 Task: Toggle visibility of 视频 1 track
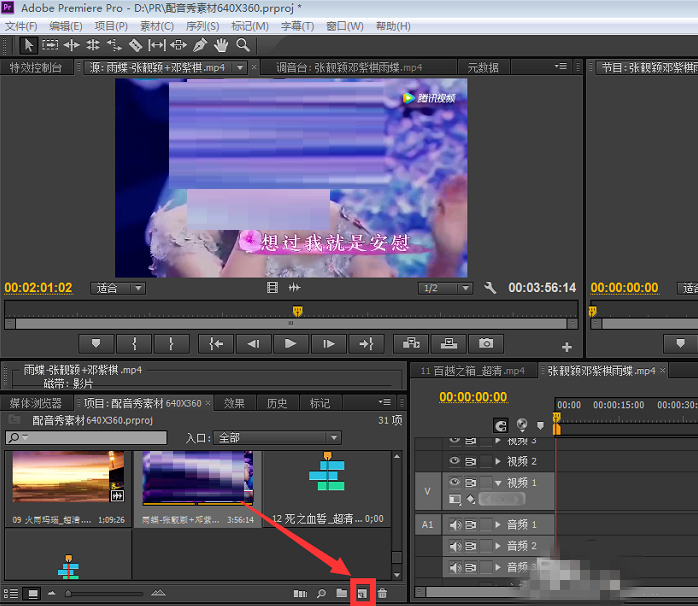click(455, 482)
